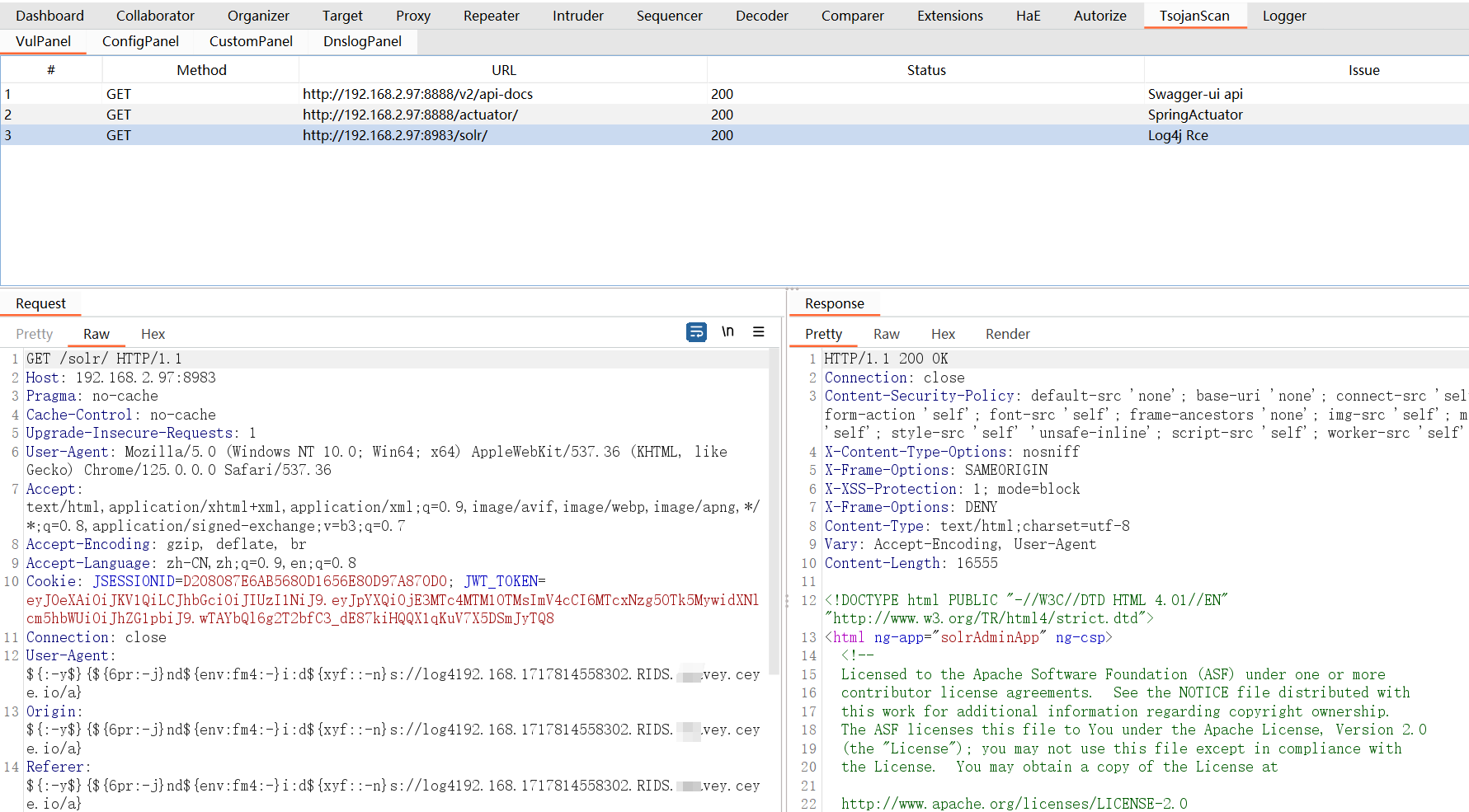
Task: Toggle the show non-printable \n icon
Action: (x=727, y=332)
